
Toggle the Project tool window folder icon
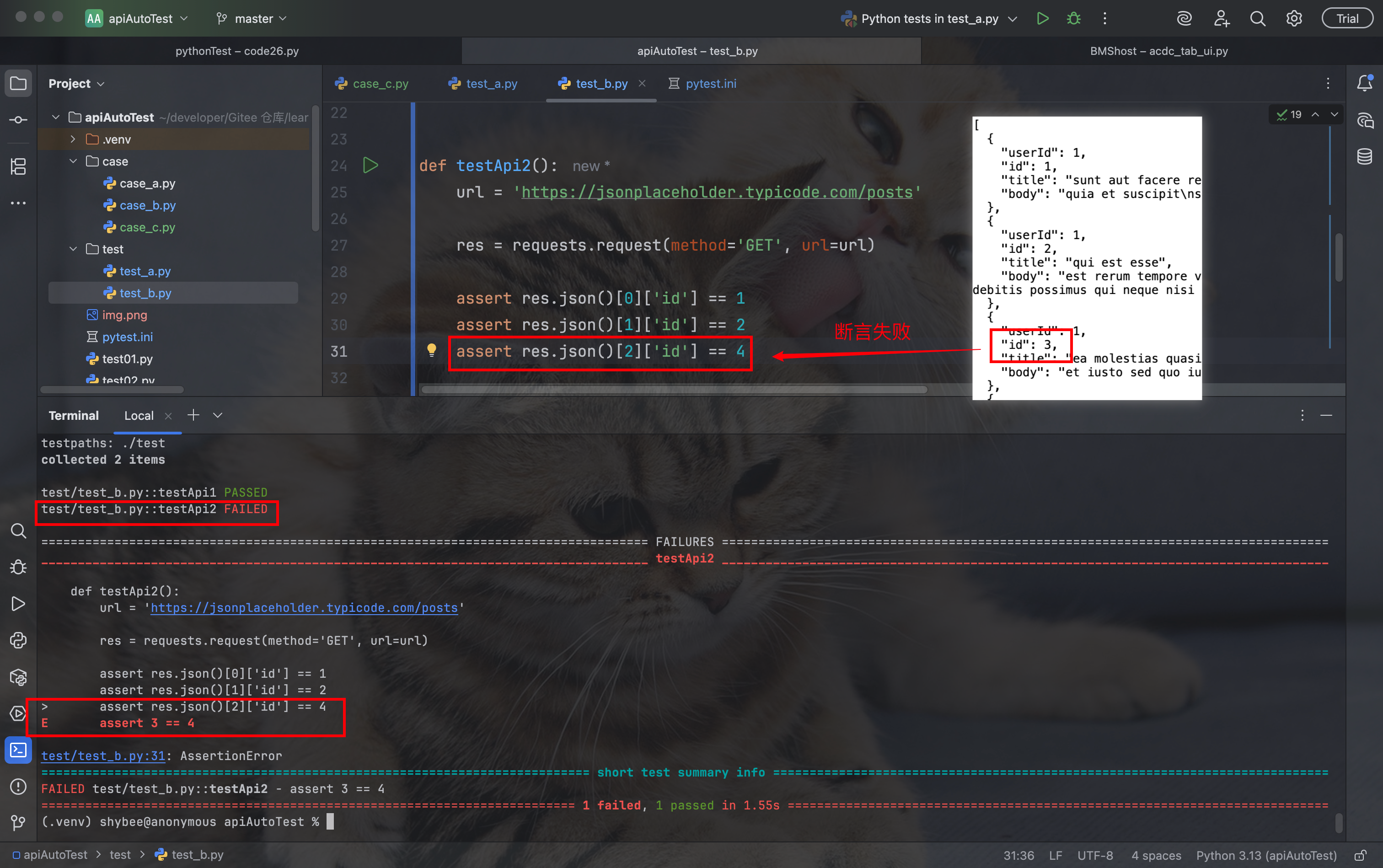click(x=18, y=83)
